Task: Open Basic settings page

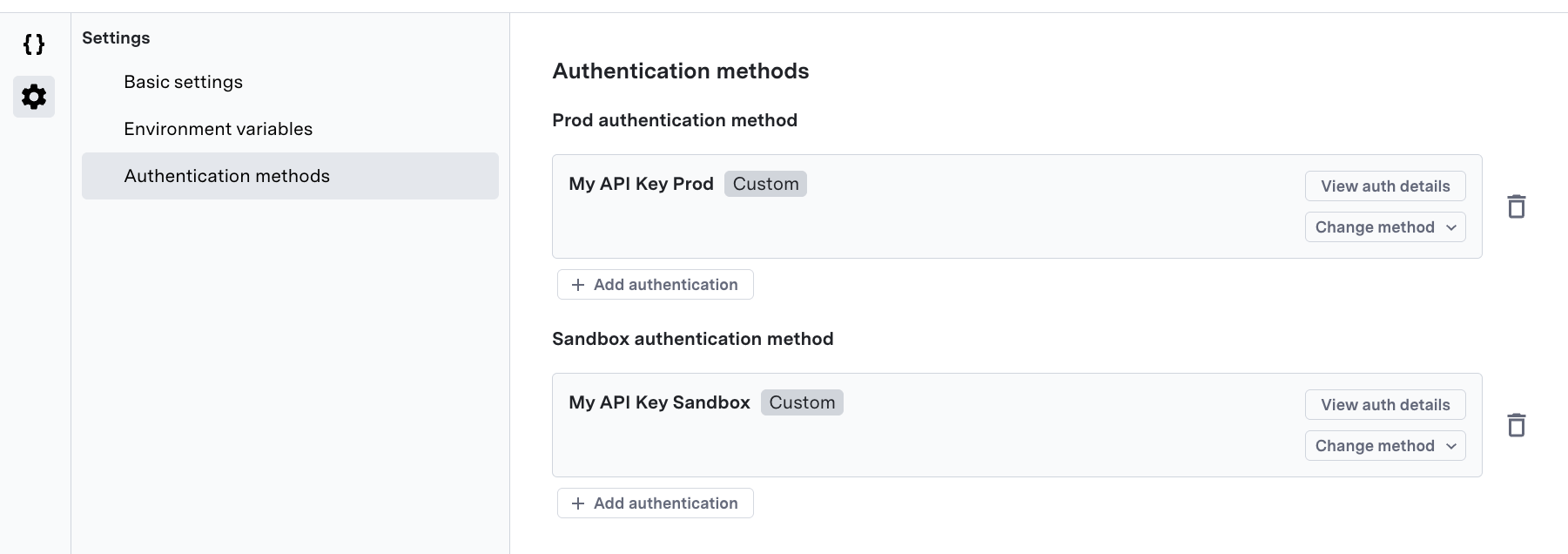Action: point(183,82)
